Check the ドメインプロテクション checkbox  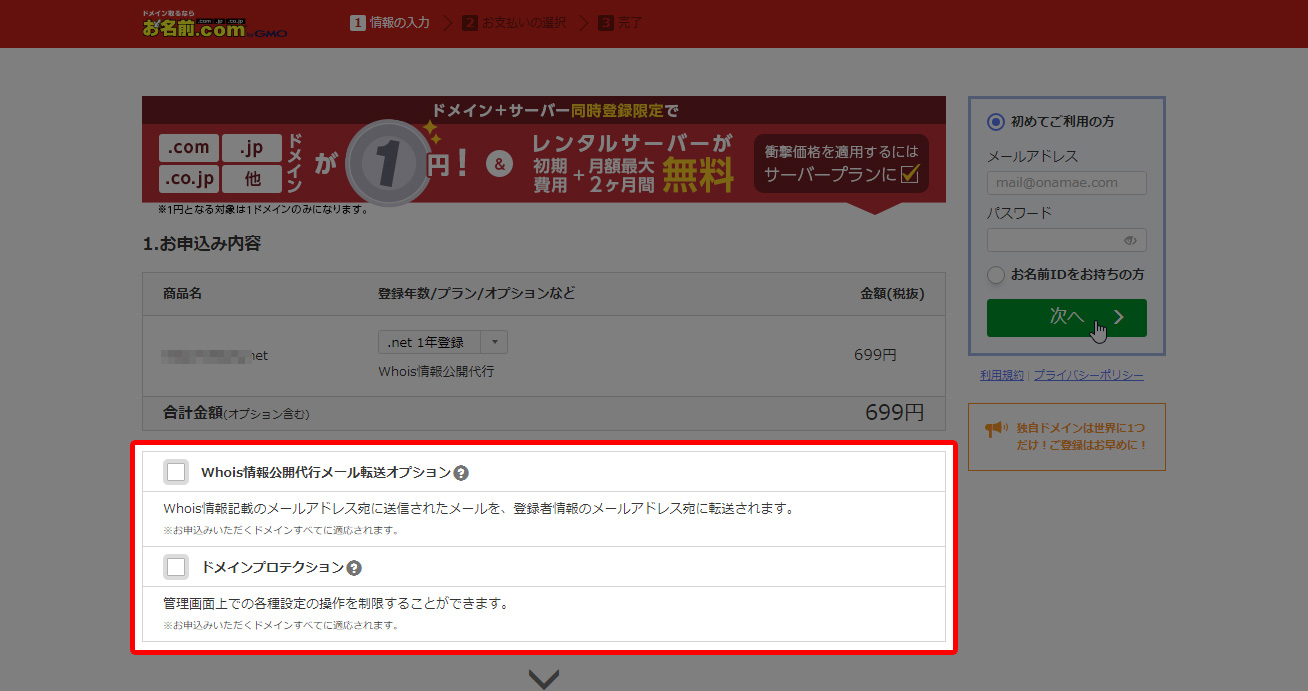point(177,567)
